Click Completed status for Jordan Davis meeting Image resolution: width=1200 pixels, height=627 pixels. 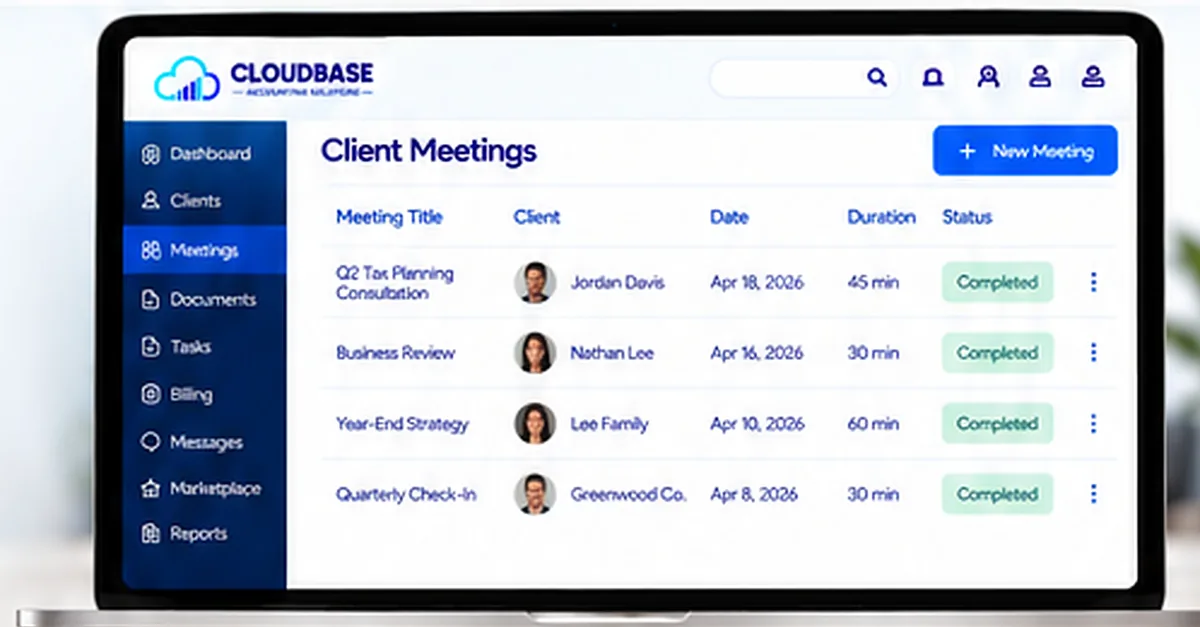pyautogui.click(x=997, y=282)
